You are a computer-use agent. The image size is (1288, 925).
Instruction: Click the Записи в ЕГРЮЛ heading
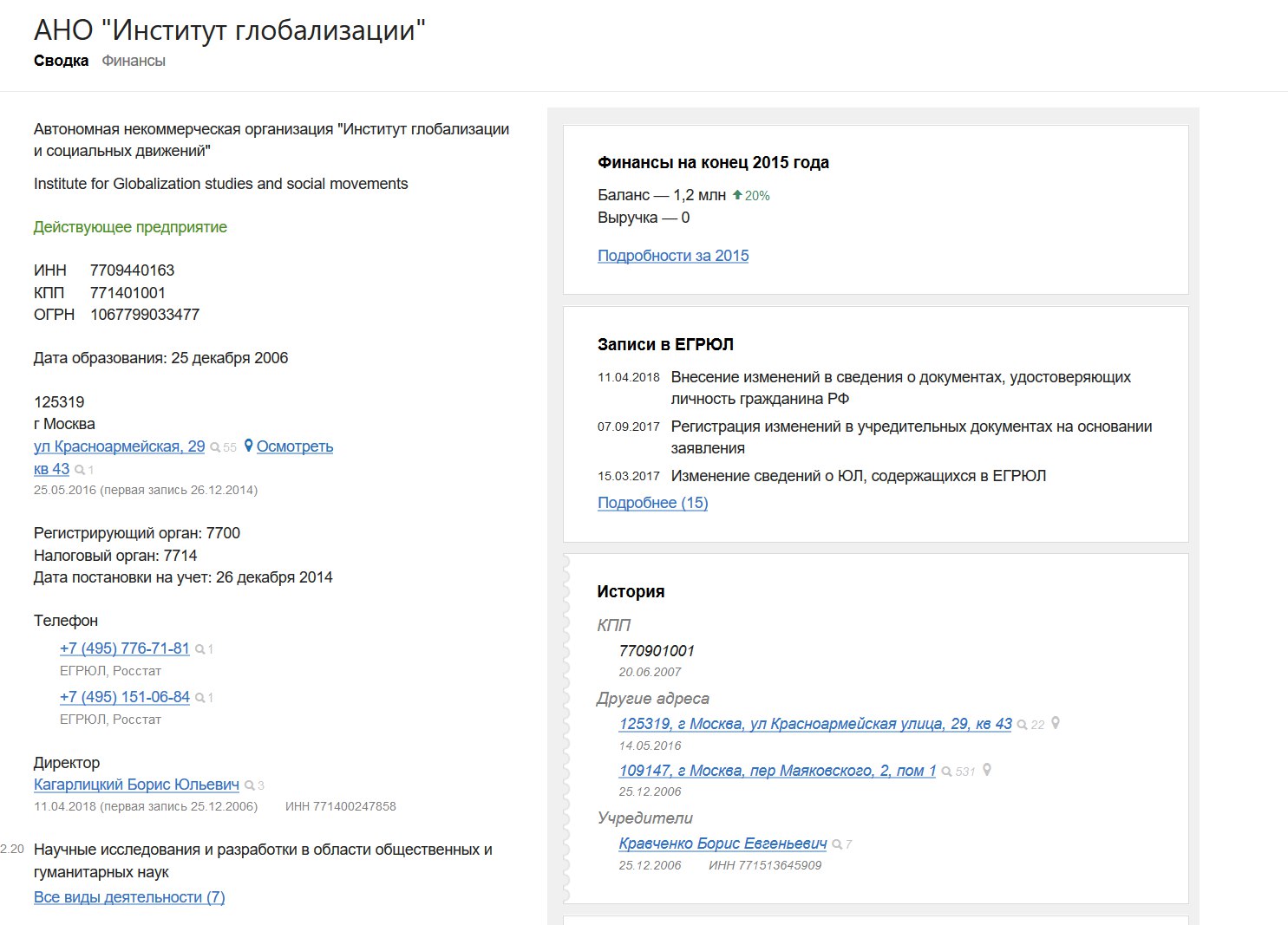(665, 344)
